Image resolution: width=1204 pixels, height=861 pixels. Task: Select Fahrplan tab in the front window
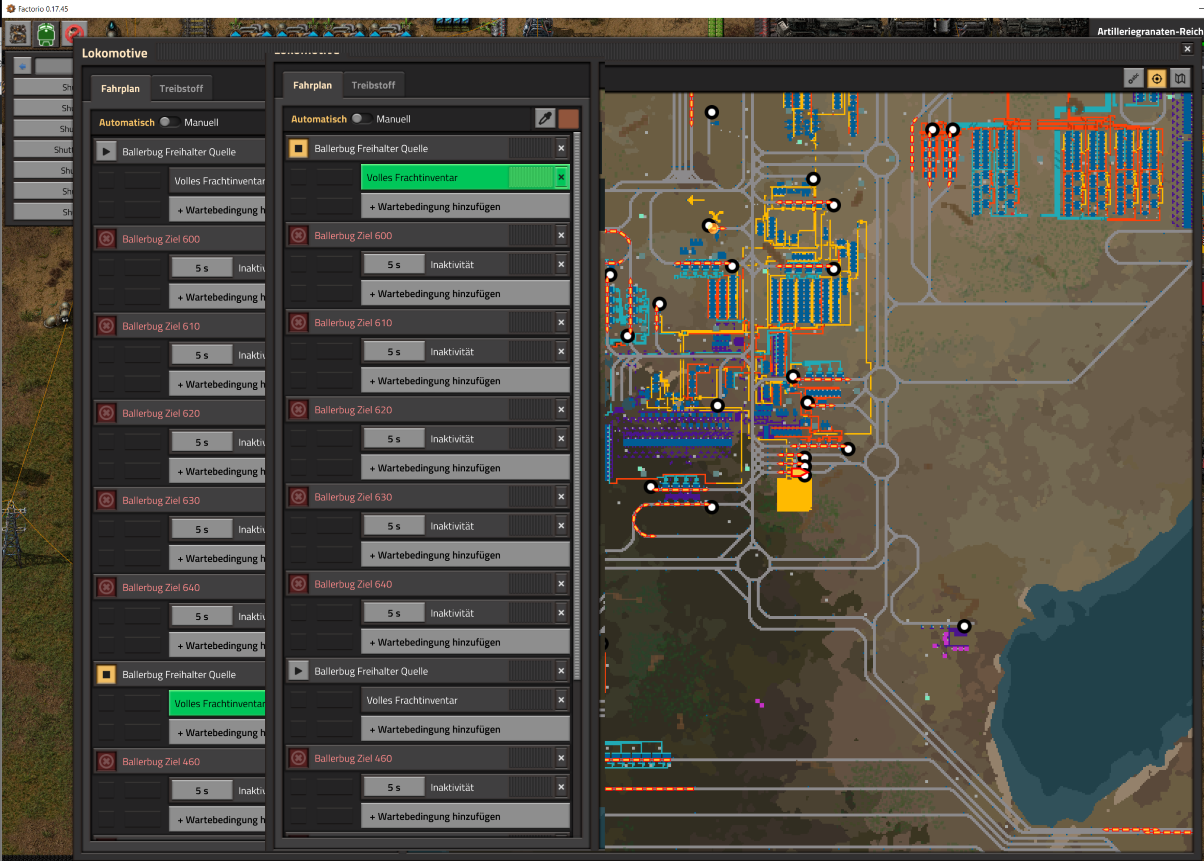[313, 85]
